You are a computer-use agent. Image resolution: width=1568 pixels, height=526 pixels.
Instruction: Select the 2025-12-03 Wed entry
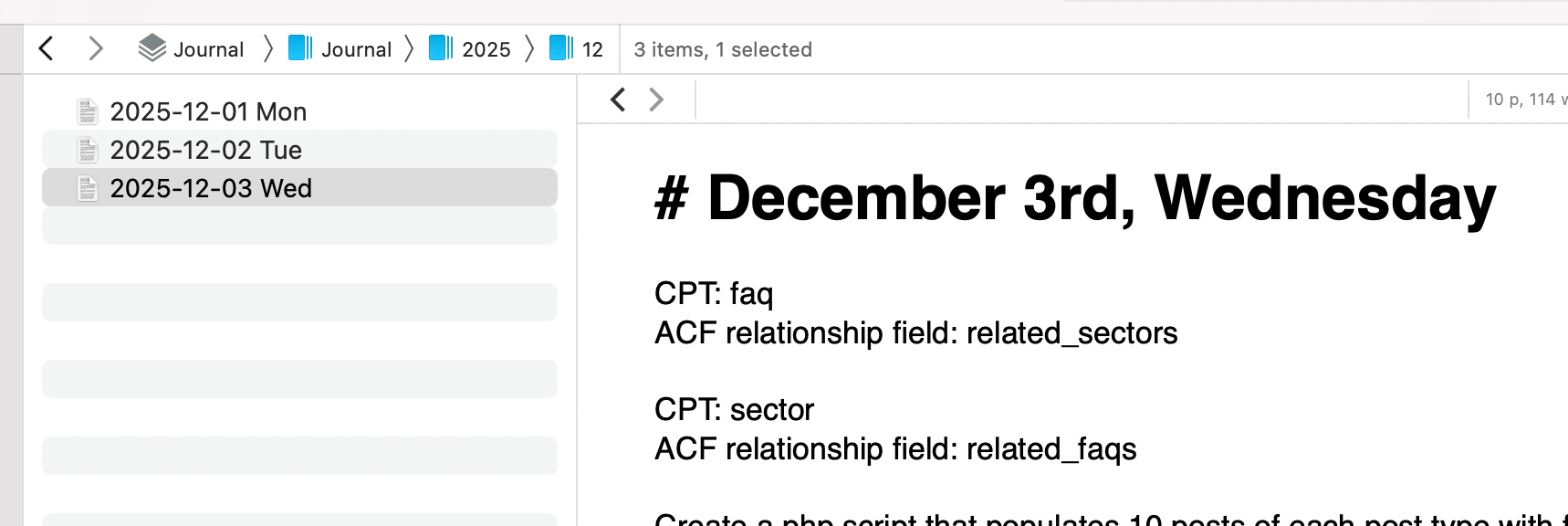click(211, 188)
